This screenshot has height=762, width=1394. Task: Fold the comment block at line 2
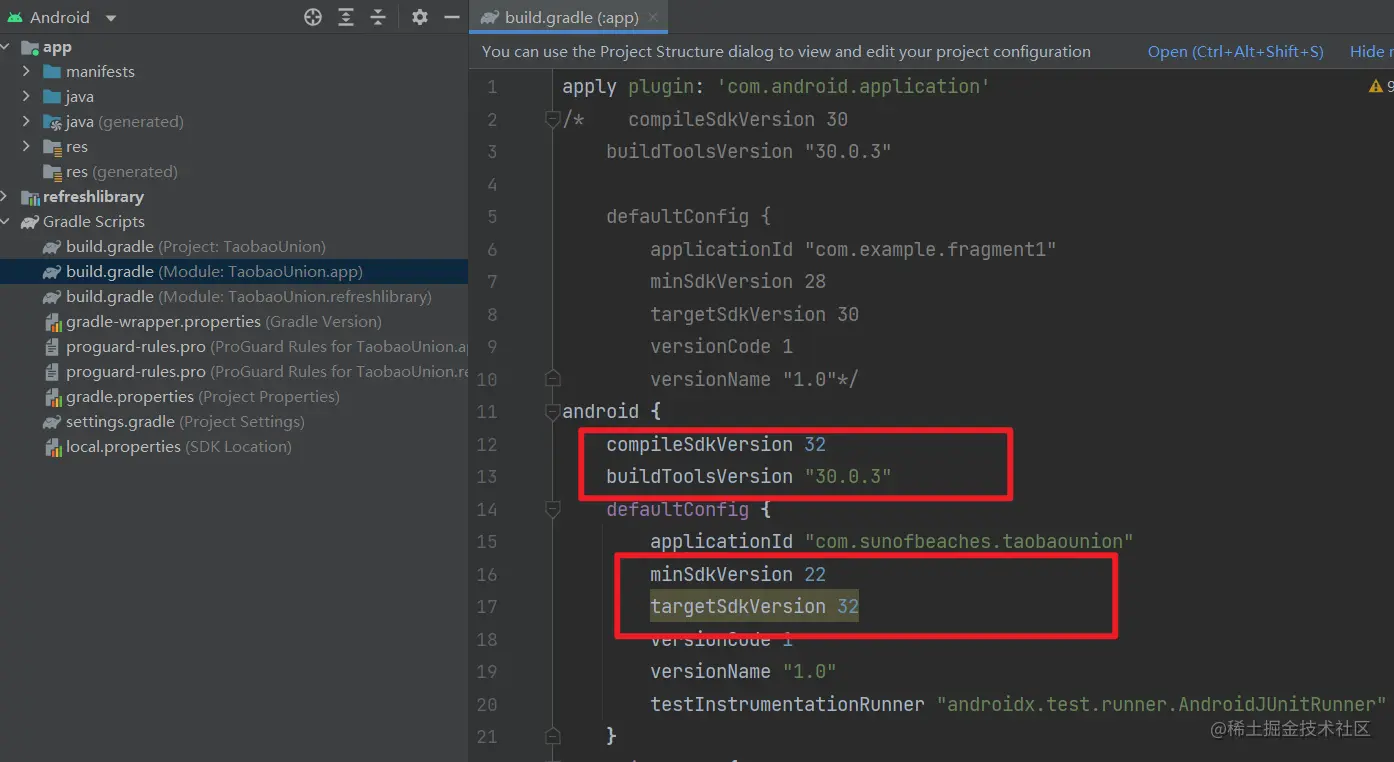point(552,119)
